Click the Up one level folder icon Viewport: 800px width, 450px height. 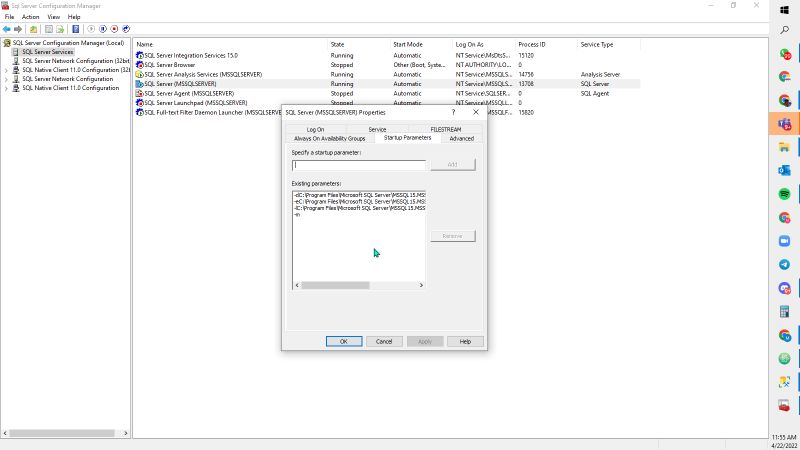click(x=34, y=29)
